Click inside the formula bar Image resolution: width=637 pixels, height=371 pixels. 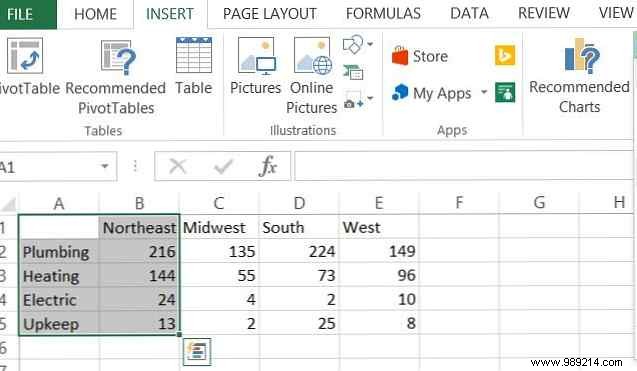(463, 166)
